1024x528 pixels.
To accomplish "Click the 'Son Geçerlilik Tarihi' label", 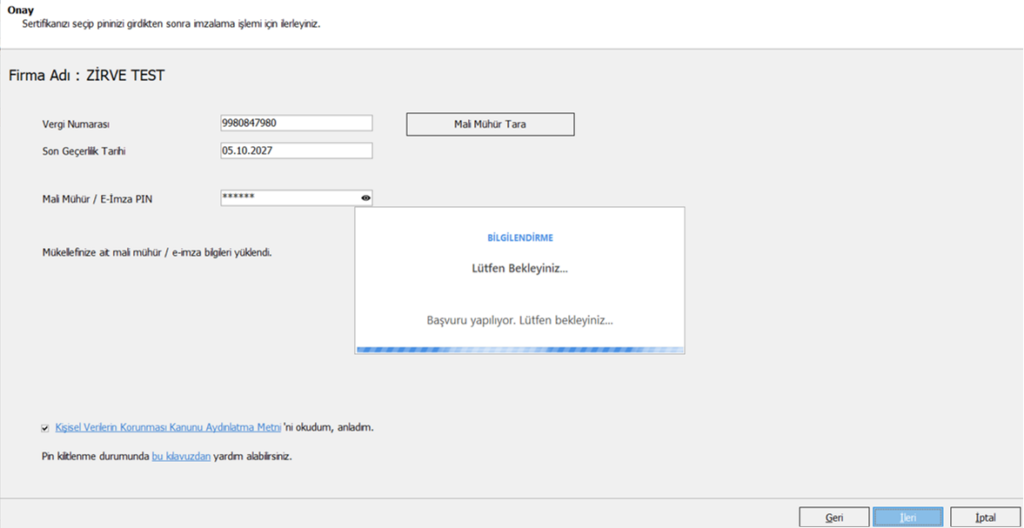I will point(83,151).
